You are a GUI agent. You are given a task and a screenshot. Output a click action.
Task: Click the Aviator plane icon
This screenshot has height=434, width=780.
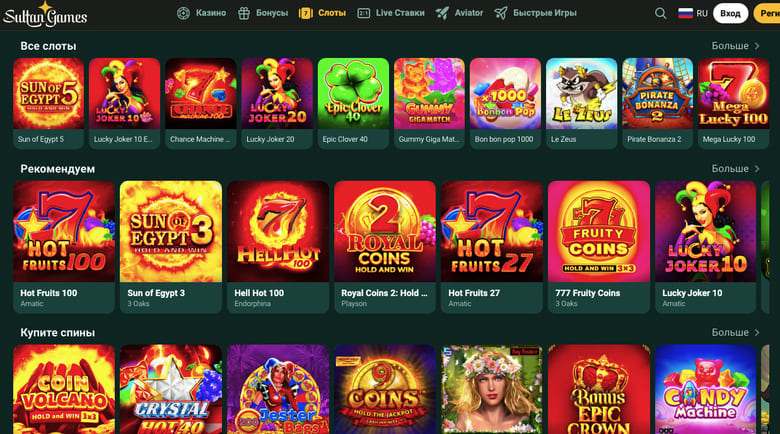(442, 13)
